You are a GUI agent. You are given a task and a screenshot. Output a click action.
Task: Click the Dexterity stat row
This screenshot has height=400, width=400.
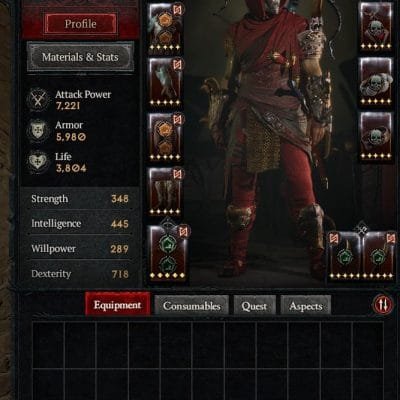pyautogui.click(x=80, y=274)
